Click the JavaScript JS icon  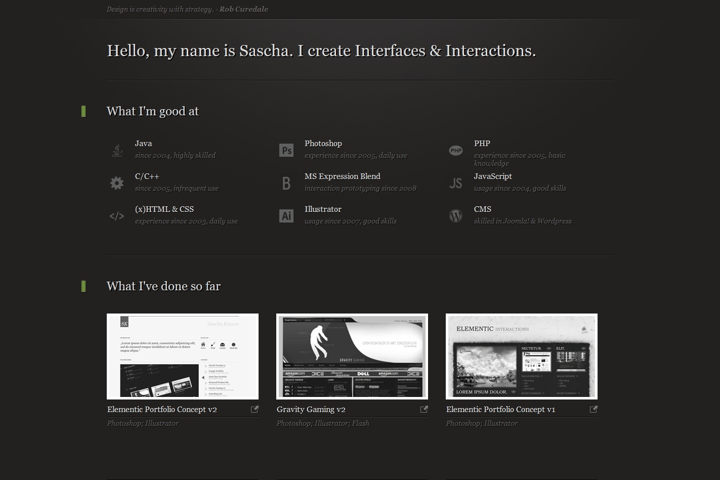(x=456, y=183)
